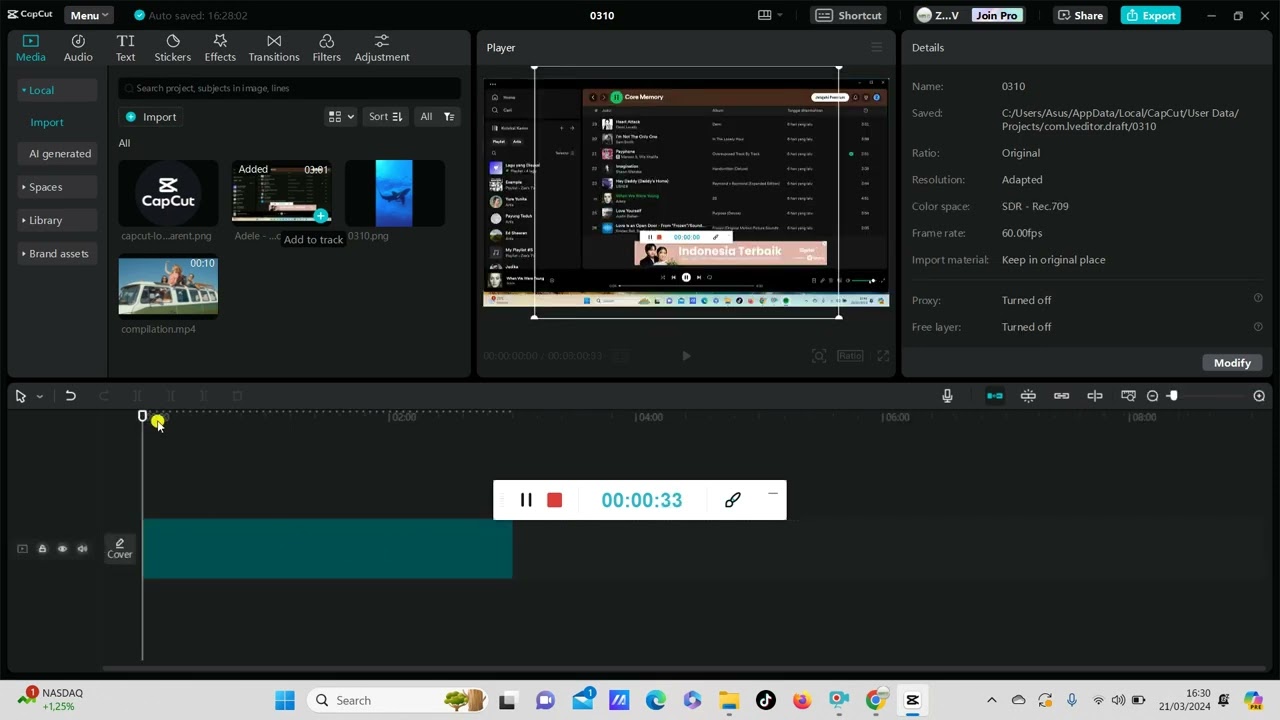Select the 0310.png whale thumbnail
The image size is (1280, 720).
tap(394, 193)
